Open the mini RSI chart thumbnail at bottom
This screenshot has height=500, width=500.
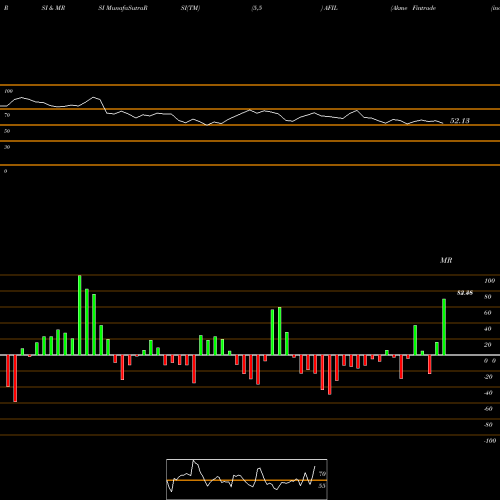[x=247, y=479]
